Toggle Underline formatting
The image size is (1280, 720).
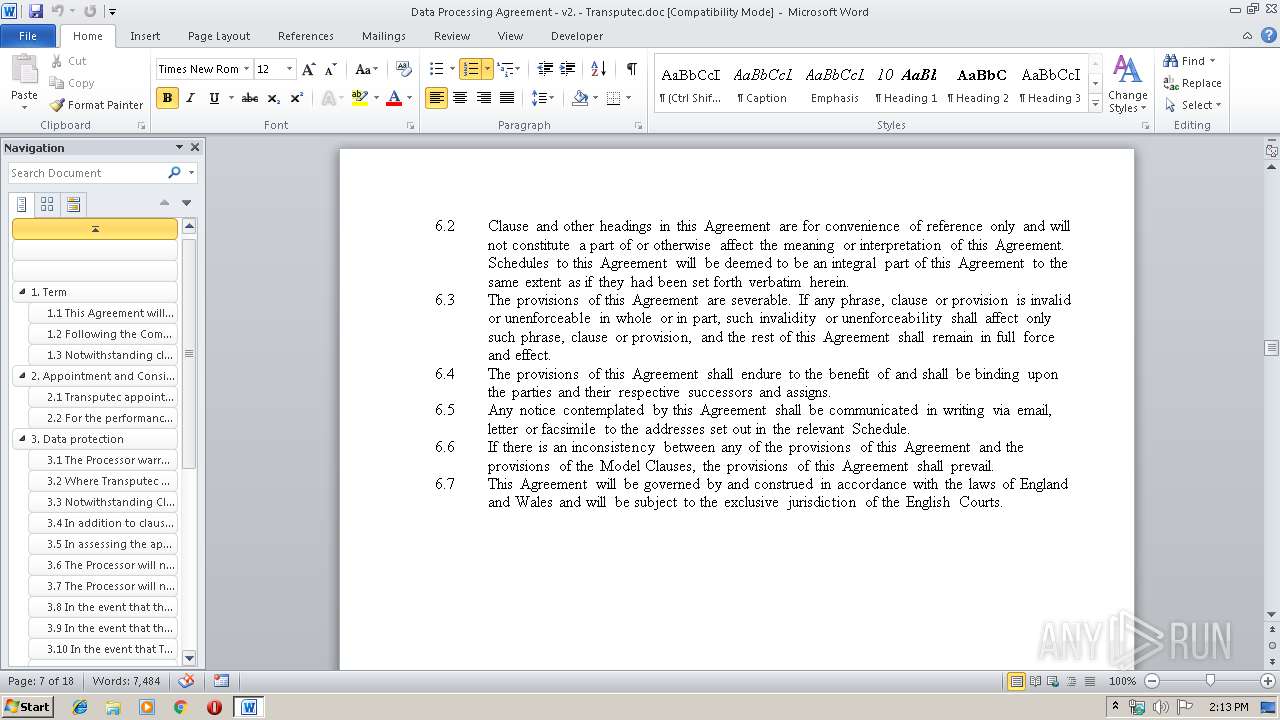[x=214, y=98]
